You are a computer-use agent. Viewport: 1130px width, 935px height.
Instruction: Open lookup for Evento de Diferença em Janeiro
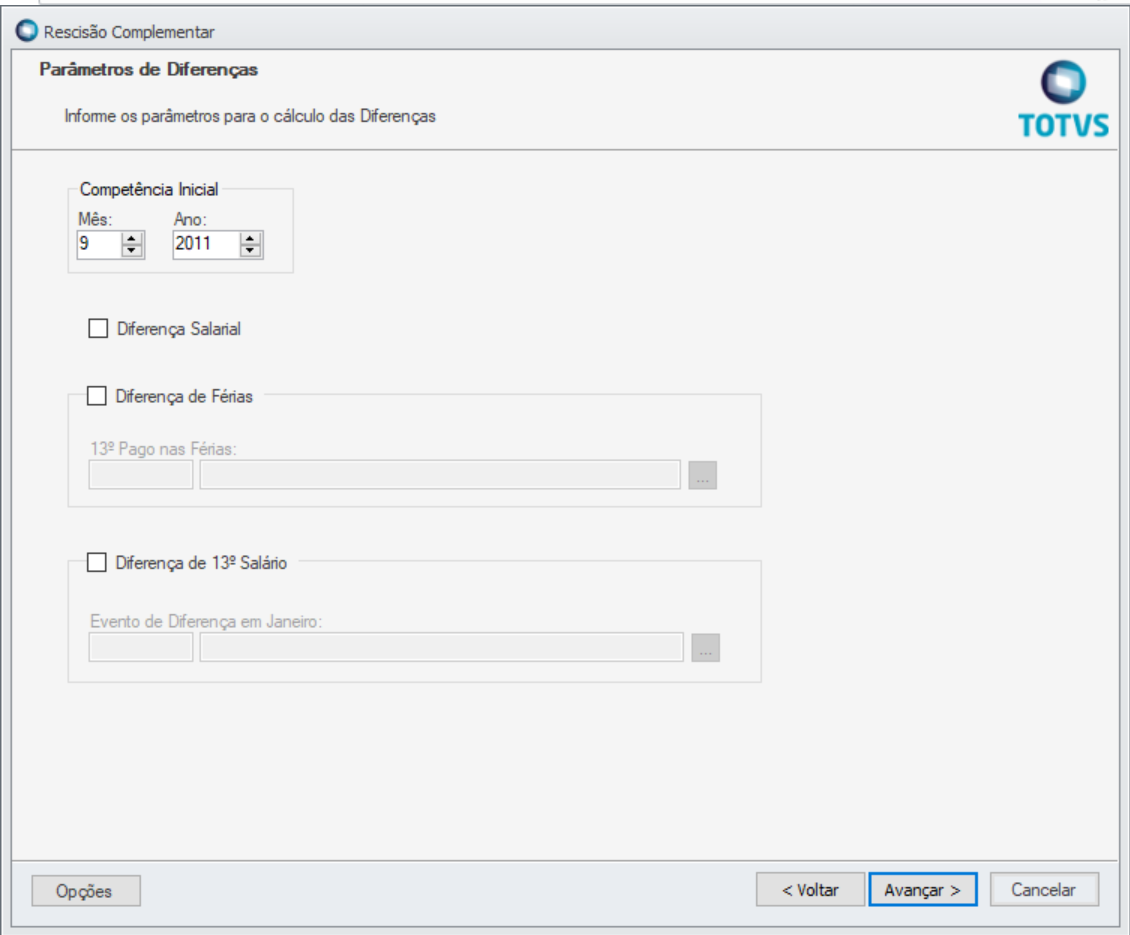click(x=705, y=648)
